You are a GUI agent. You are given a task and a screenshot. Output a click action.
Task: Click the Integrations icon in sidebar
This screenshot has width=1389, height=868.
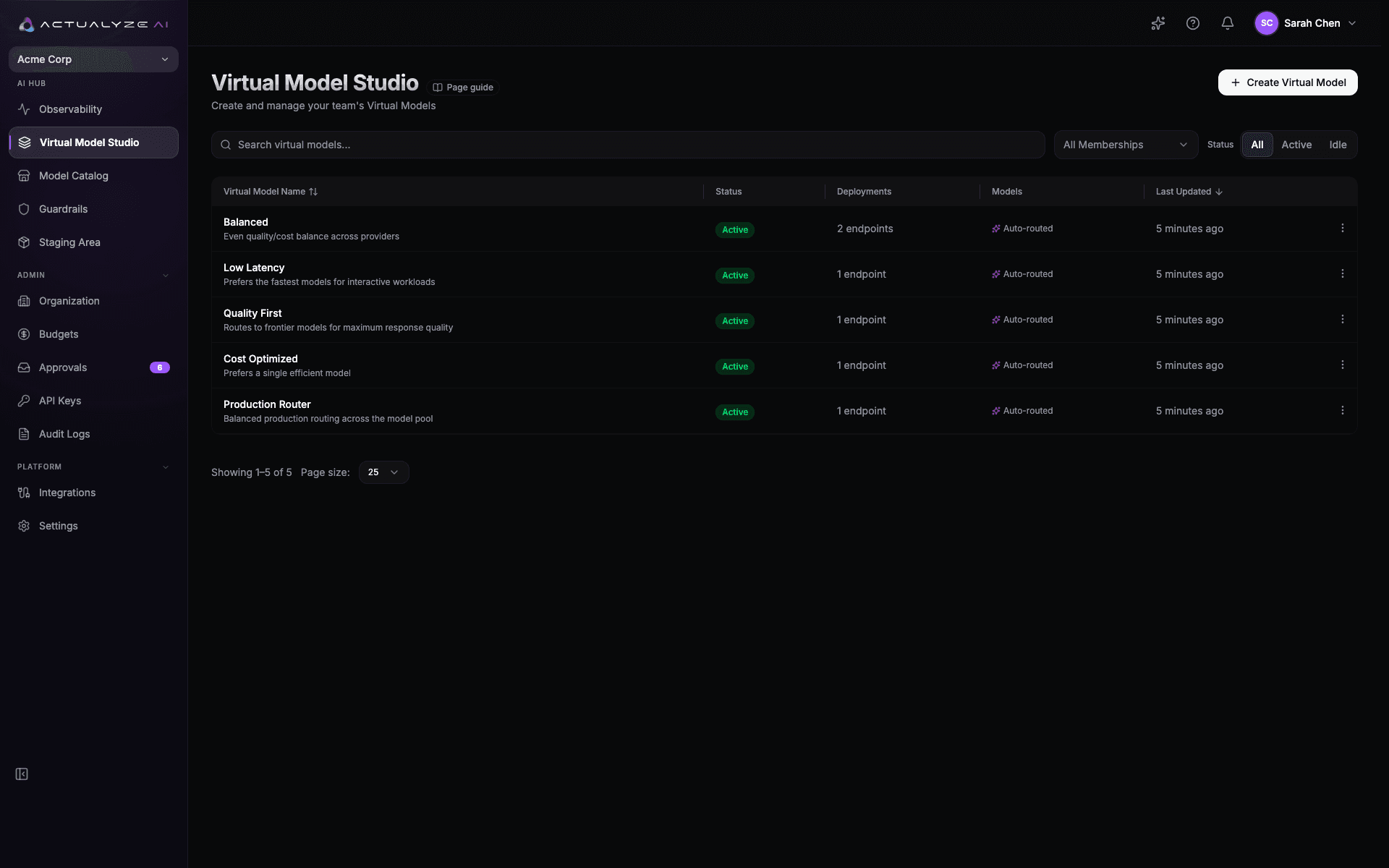[x=24, y=493]
